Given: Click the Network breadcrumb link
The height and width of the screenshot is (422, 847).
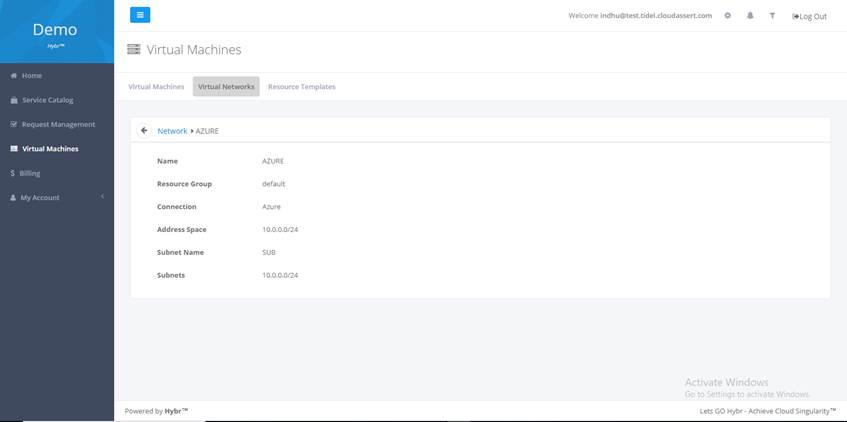Looking at the screenshot, I should pos(172,131).
